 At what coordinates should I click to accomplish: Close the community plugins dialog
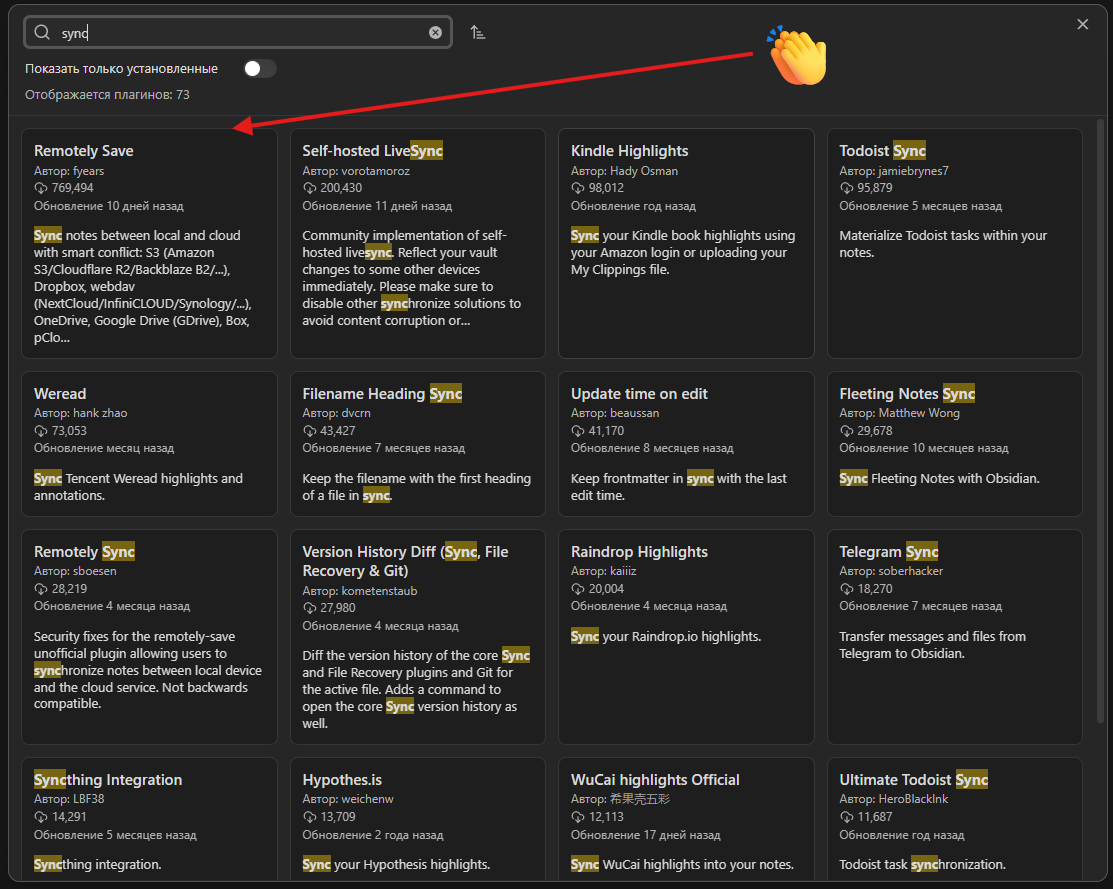[x=1082, y=24]
